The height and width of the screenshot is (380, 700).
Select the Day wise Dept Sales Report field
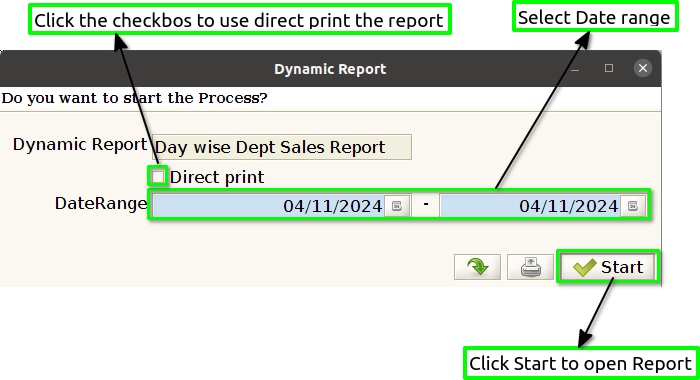coord(282,147)
